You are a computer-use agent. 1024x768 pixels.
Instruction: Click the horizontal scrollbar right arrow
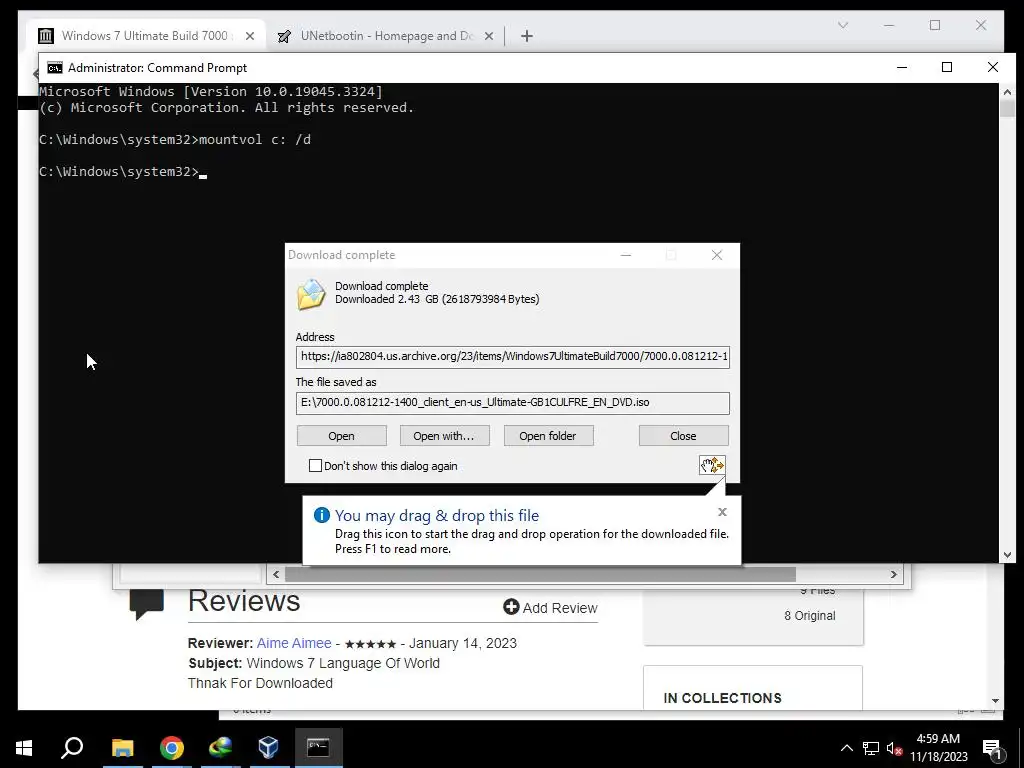893,574
